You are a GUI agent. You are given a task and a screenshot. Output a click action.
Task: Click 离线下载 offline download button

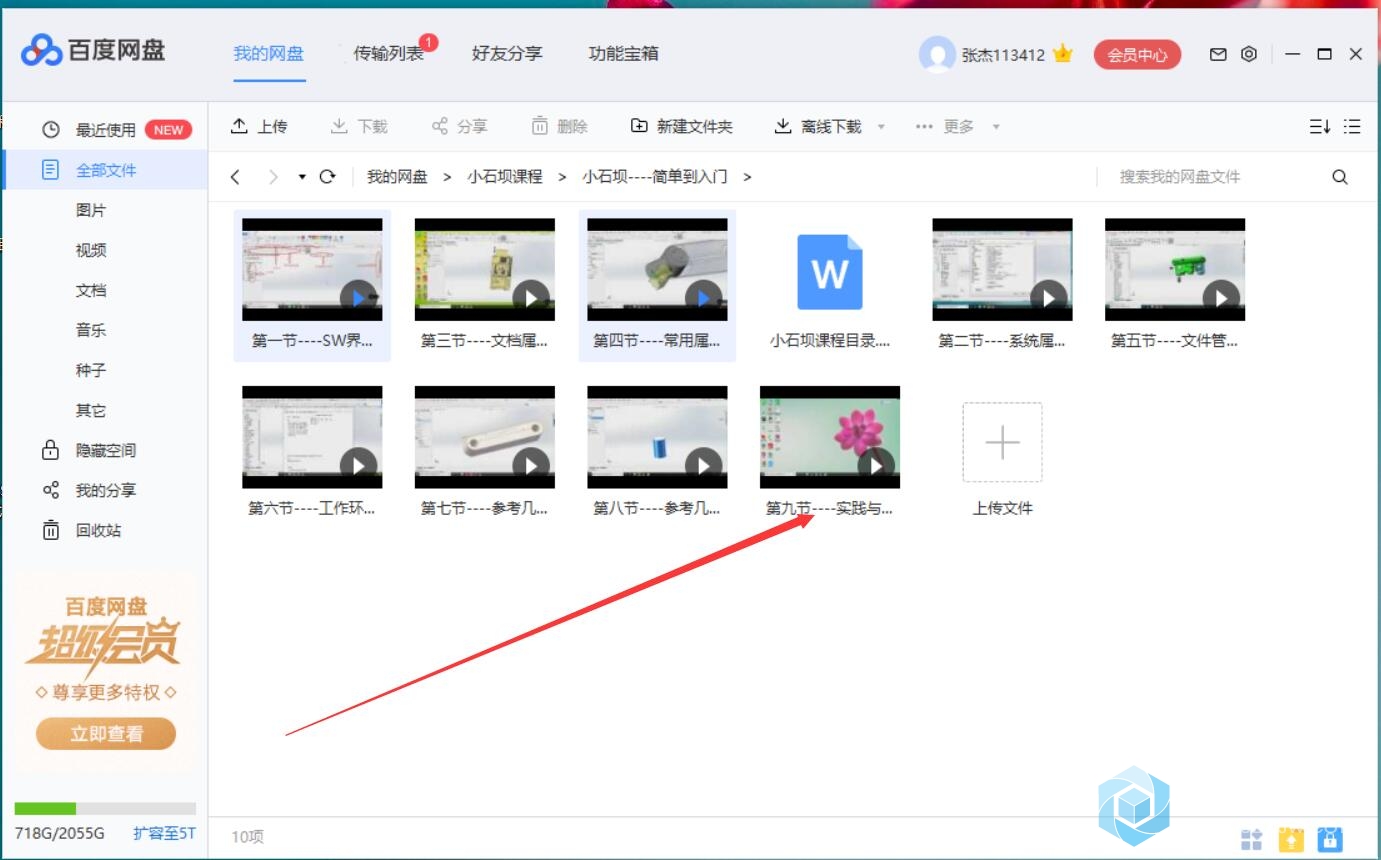click(818, 126)
